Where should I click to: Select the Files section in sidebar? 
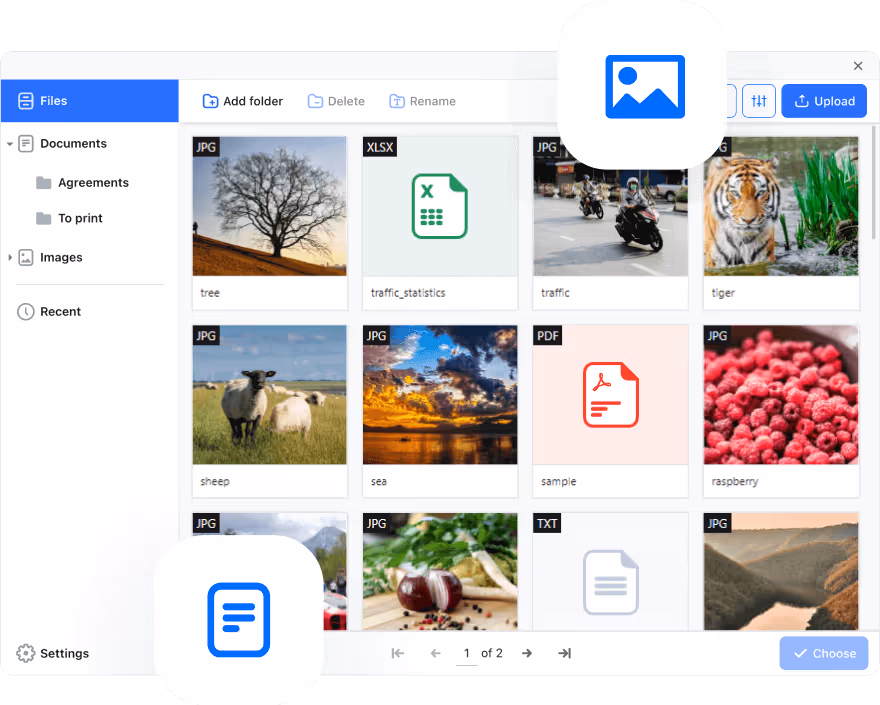(89, 101)
